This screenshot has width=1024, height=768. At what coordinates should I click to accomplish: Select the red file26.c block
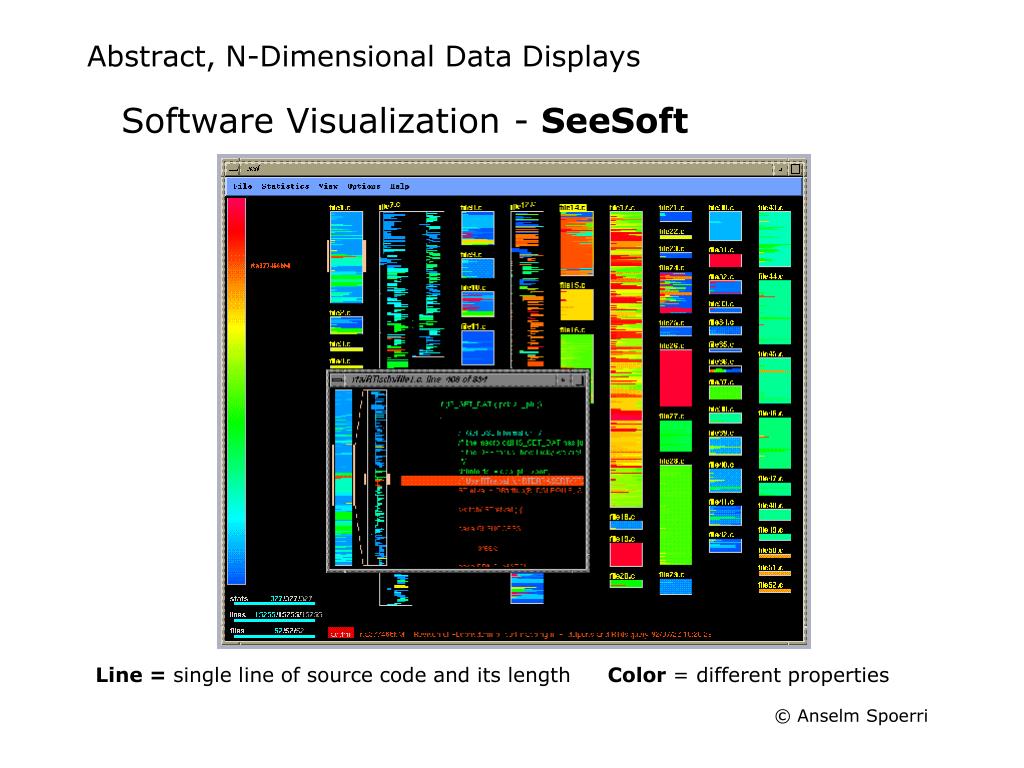pyautogui.click(x=675, y=378)
